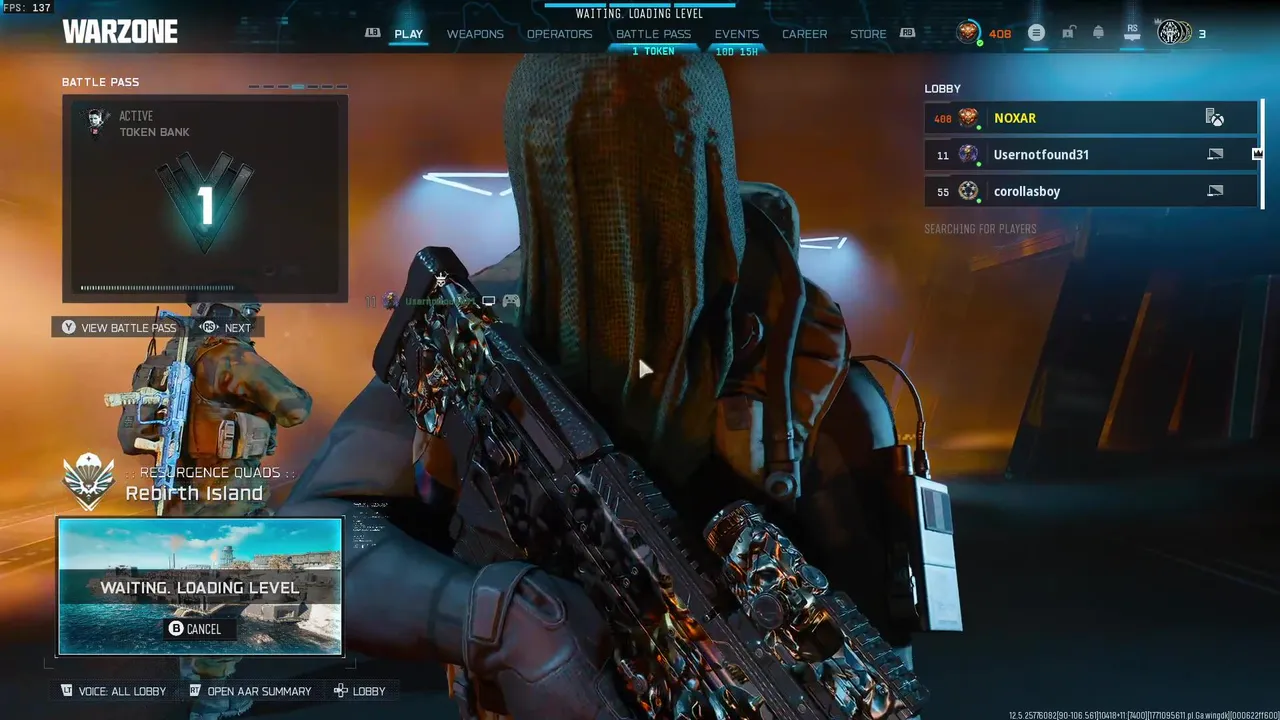This screenshot has height=720, width=1280.
Task: Open the social lock icon in top bar
Action: (1068, 33)
